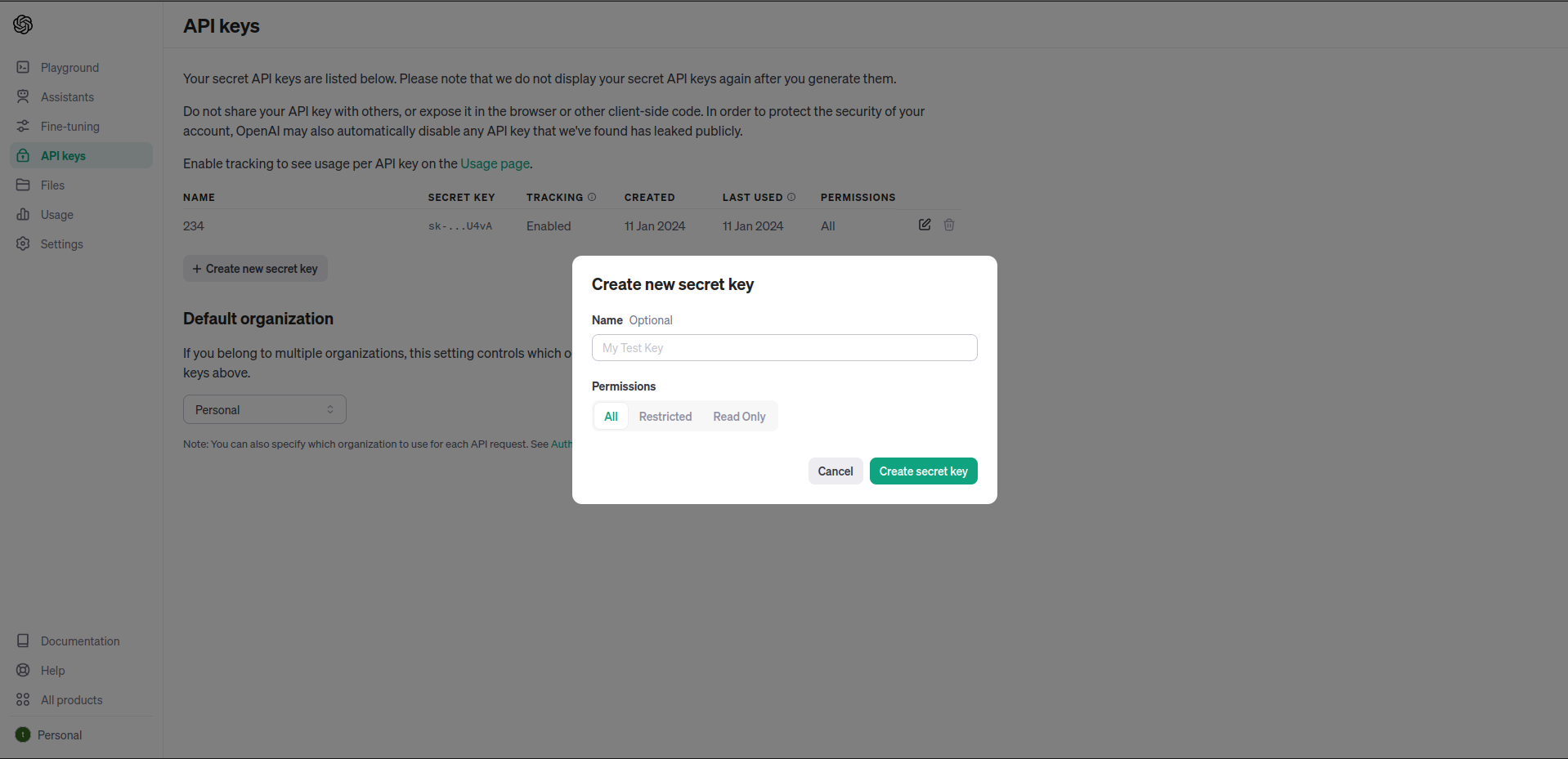Click the Tracking info icon
Screen dimensions: 1568x759
coord(592,197)
